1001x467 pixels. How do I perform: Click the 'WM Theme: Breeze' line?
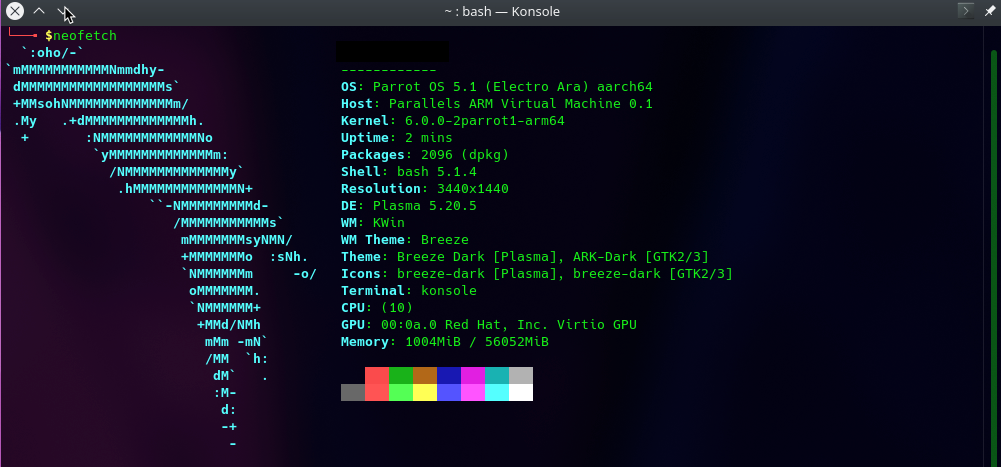click(x=405, y=240)
